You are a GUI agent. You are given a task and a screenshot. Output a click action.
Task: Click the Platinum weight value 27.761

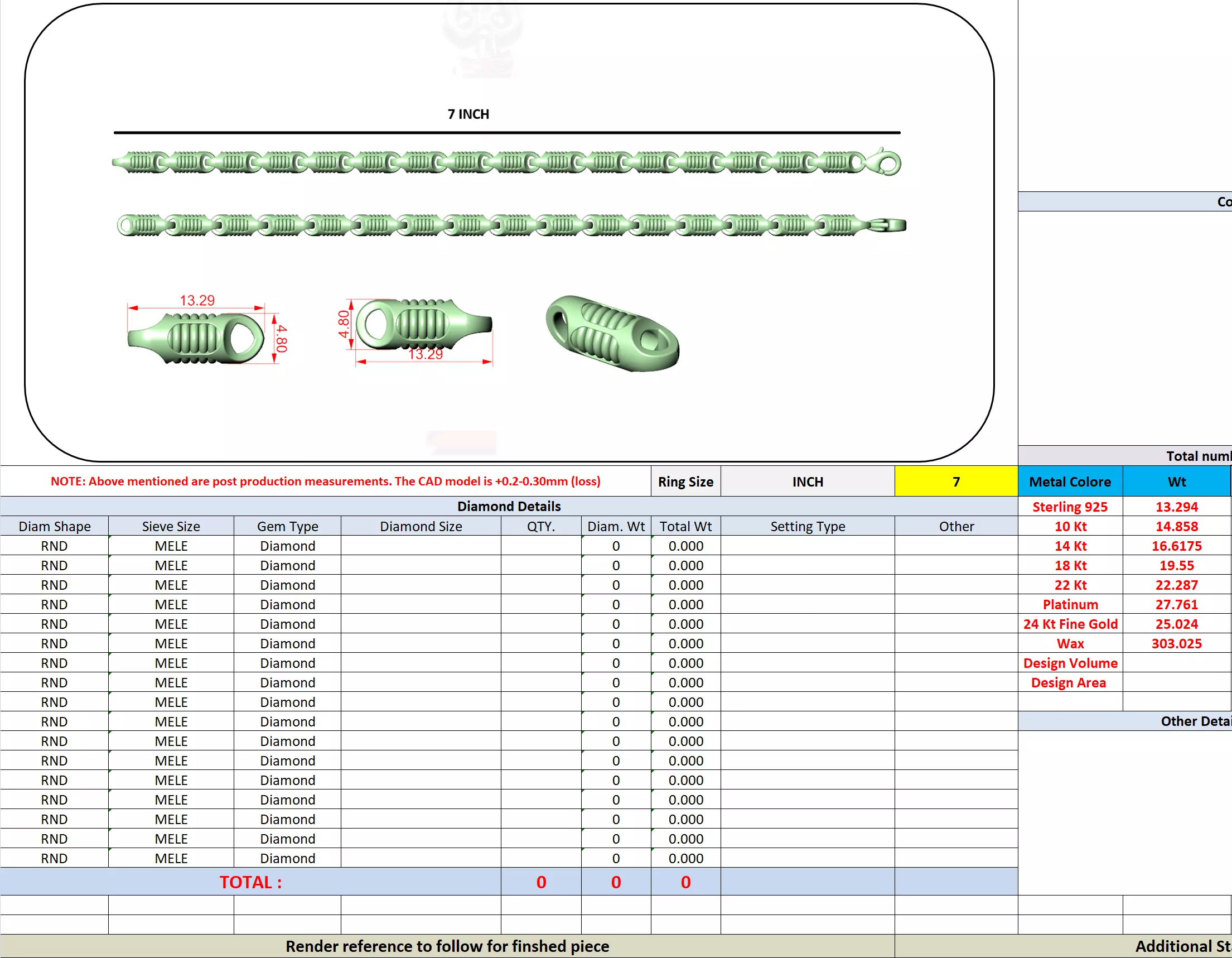click(x=1176, y=604)
